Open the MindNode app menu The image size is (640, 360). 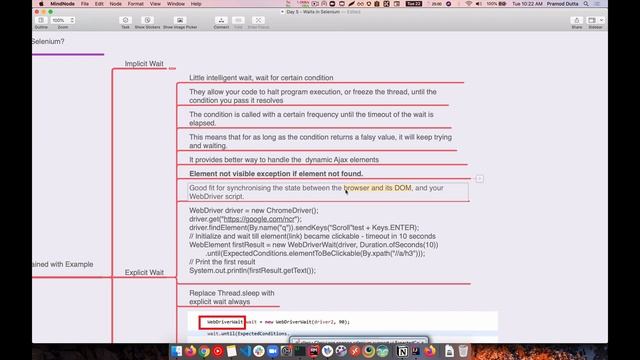pyautogui.click(x=62, y=4)
